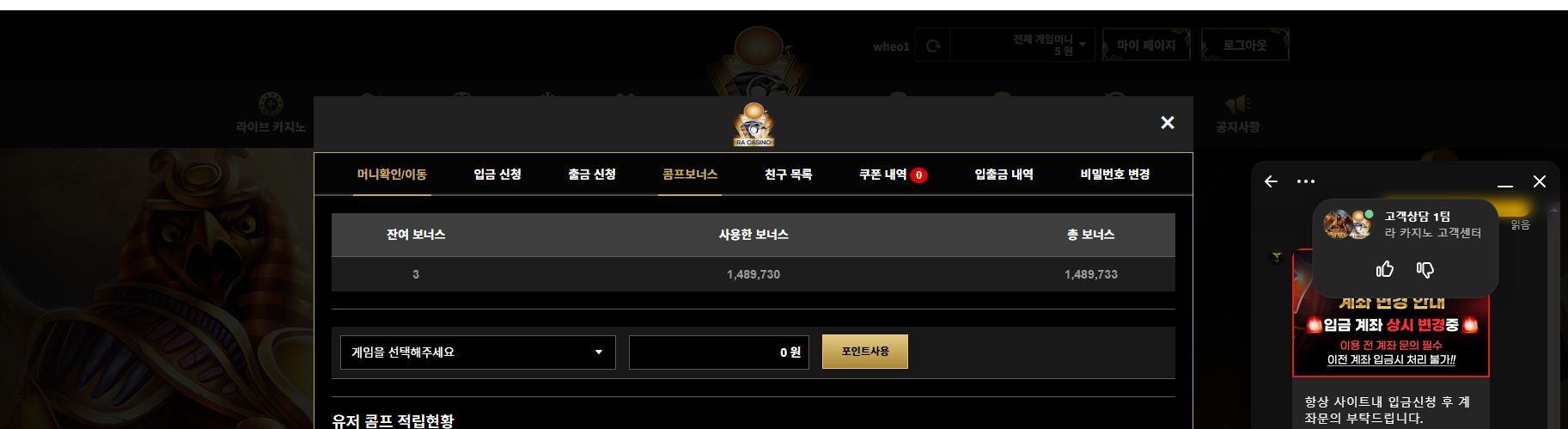Switch to the 입금 신청 tab
This screenshot has width=1568, height=429.
tap(497, 175)
